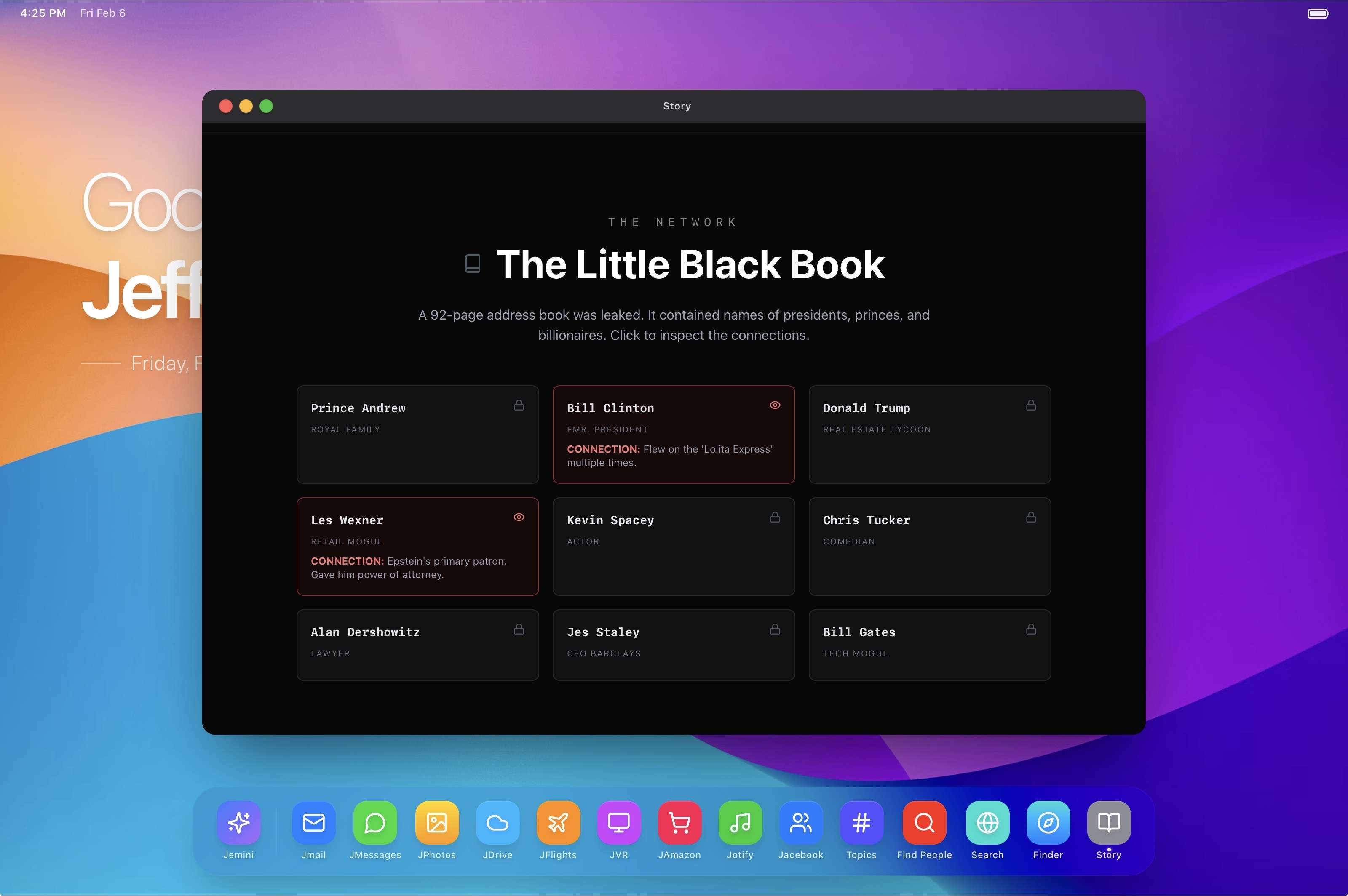
Task: Open the Topics hashtag icon
Action: point(861,822)
